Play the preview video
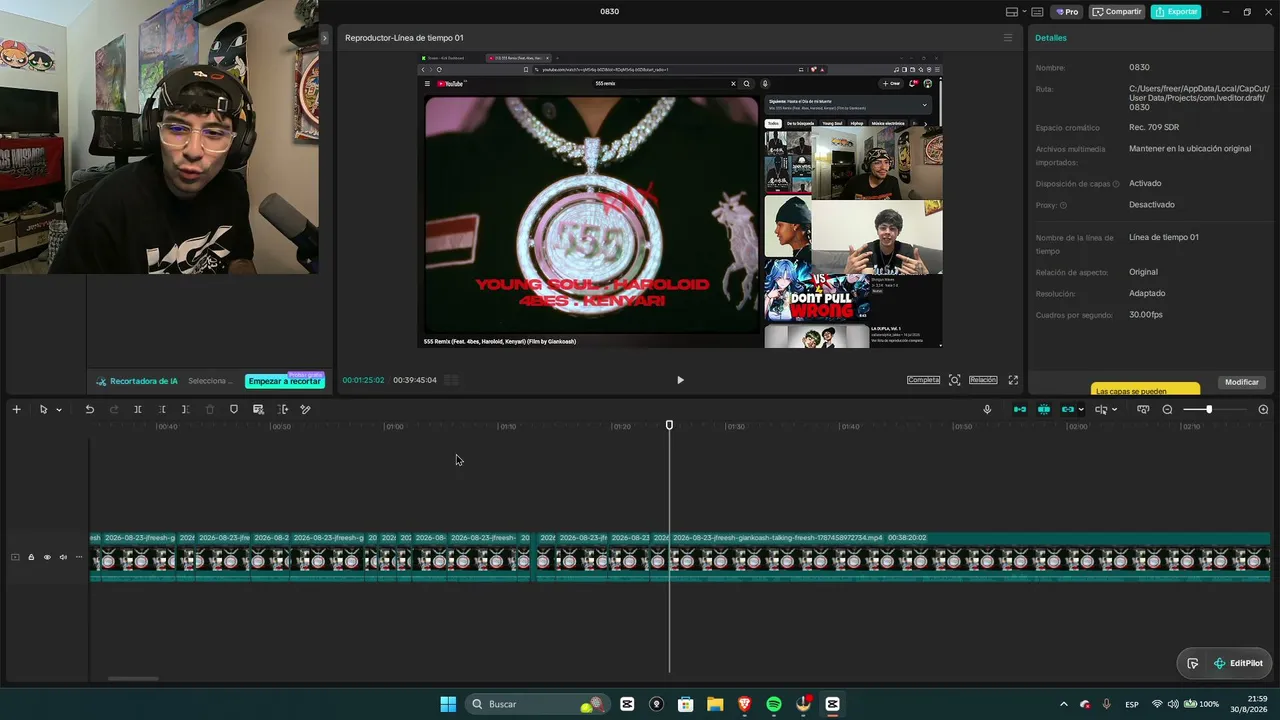 (x=680, y=380)
